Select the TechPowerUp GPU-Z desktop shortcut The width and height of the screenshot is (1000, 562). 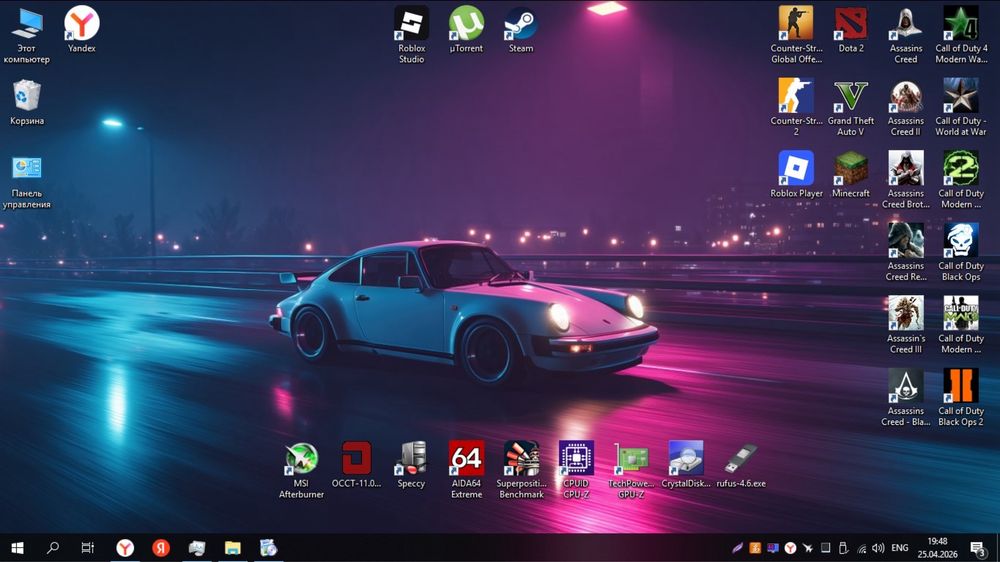coord(631,470)
